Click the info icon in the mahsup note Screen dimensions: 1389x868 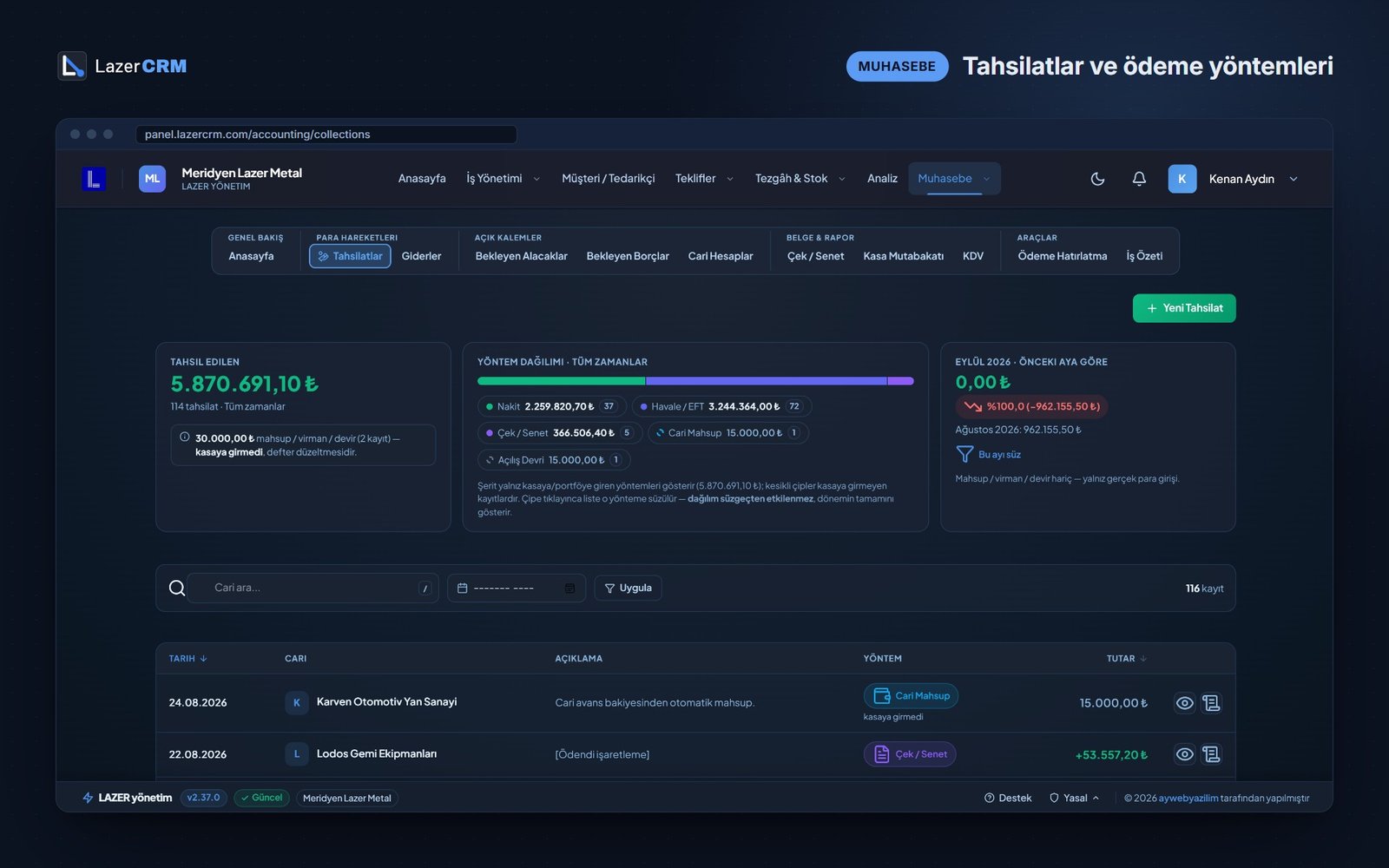pyautogui.click(x=184, y=437)
